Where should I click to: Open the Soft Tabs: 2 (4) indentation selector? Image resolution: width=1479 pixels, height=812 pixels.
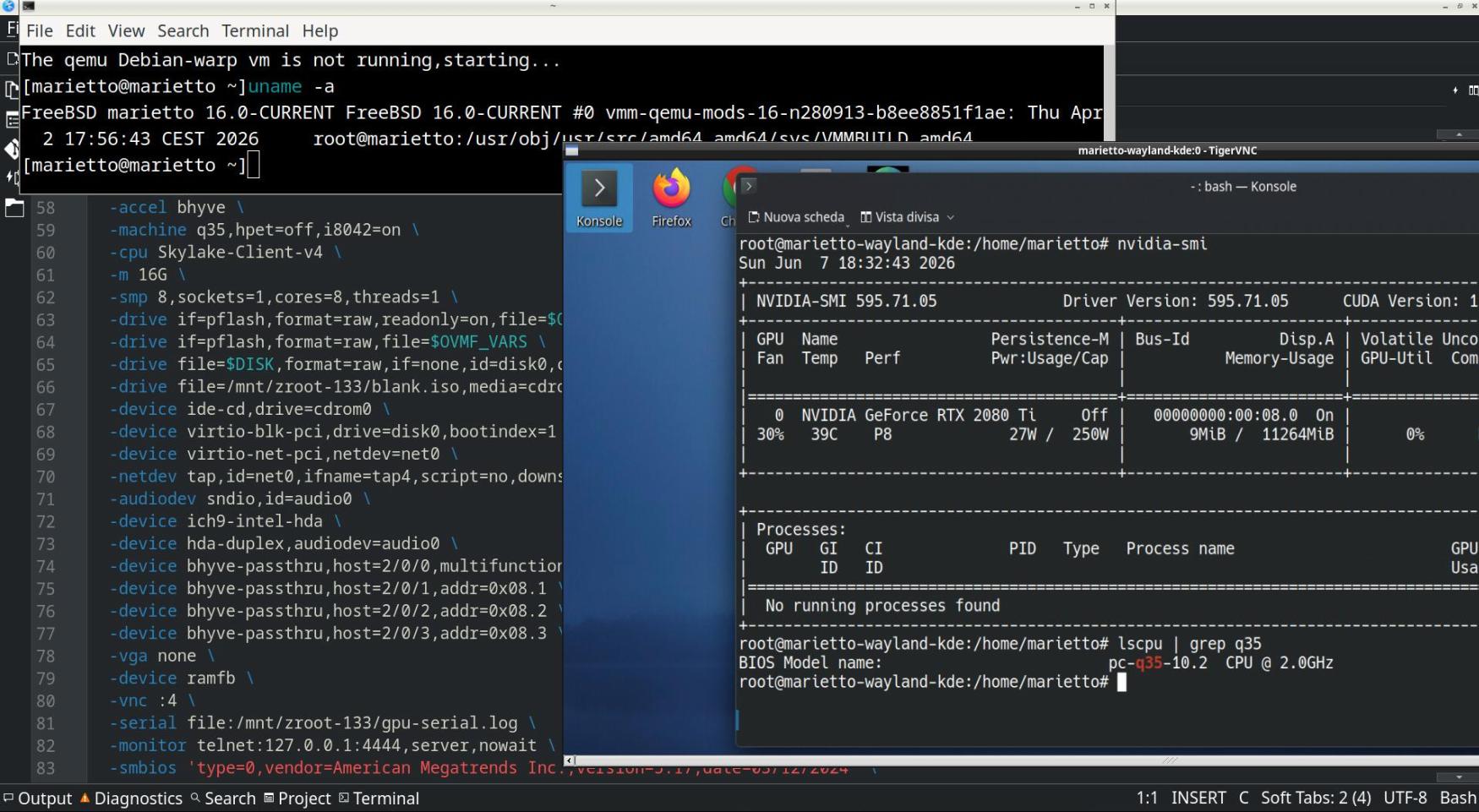pos(1316,798)
